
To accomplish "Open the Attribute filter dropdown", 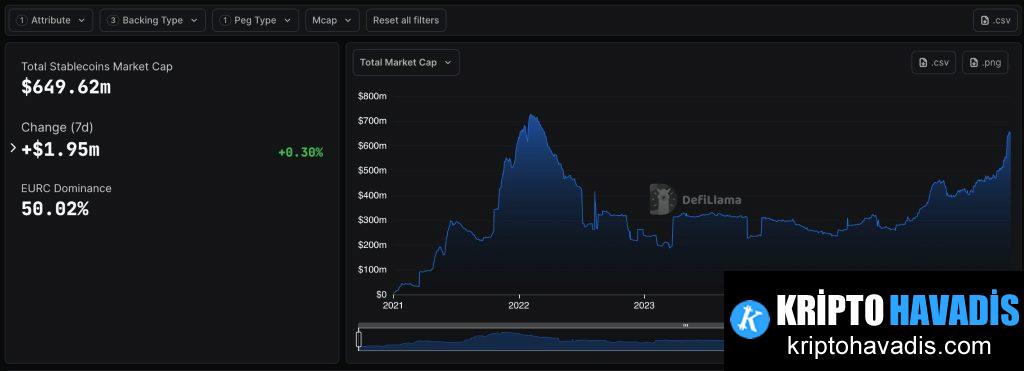I will tap(51, 20).
